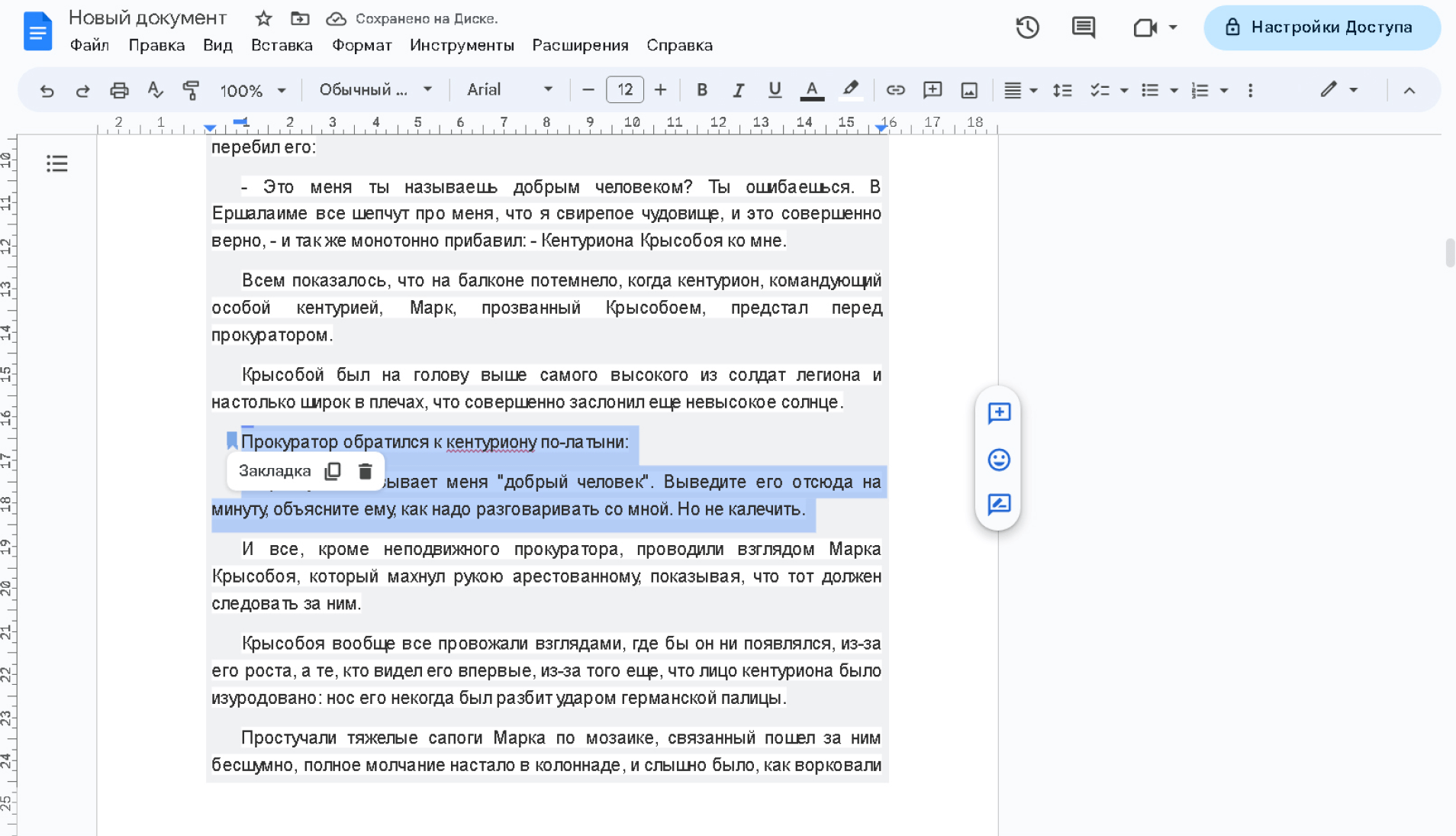Viewport: 1456px width, 836px height.
Task: Open version history clock icon
Action: [1027, 28]
